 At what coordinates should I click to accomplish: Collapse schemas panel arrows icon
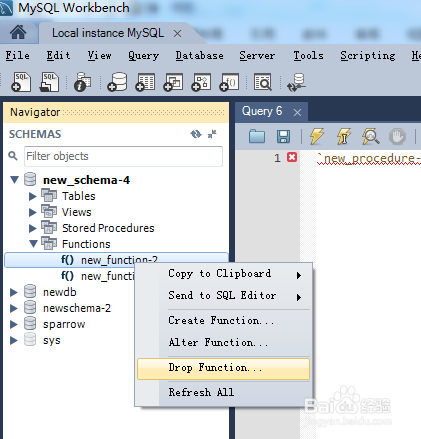pyautogui.click(x=212, y=134)
